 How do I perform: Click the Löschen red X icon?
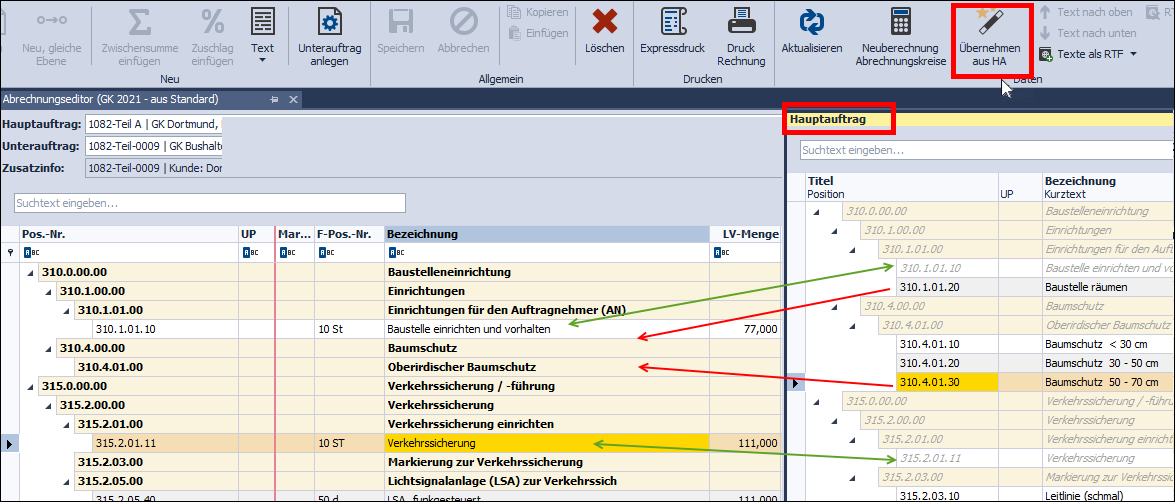(x=604, y=22)
